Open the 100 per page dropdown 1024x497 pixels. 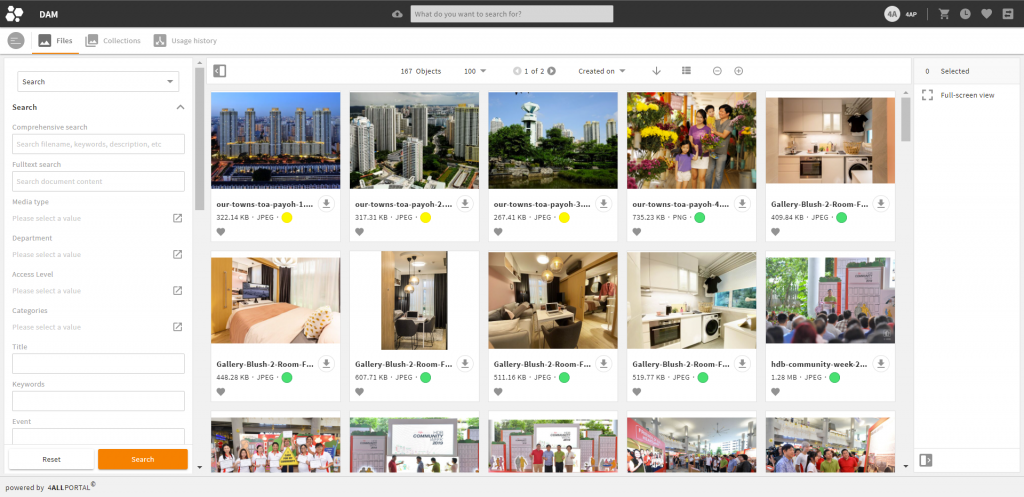[x=475, y=71]
